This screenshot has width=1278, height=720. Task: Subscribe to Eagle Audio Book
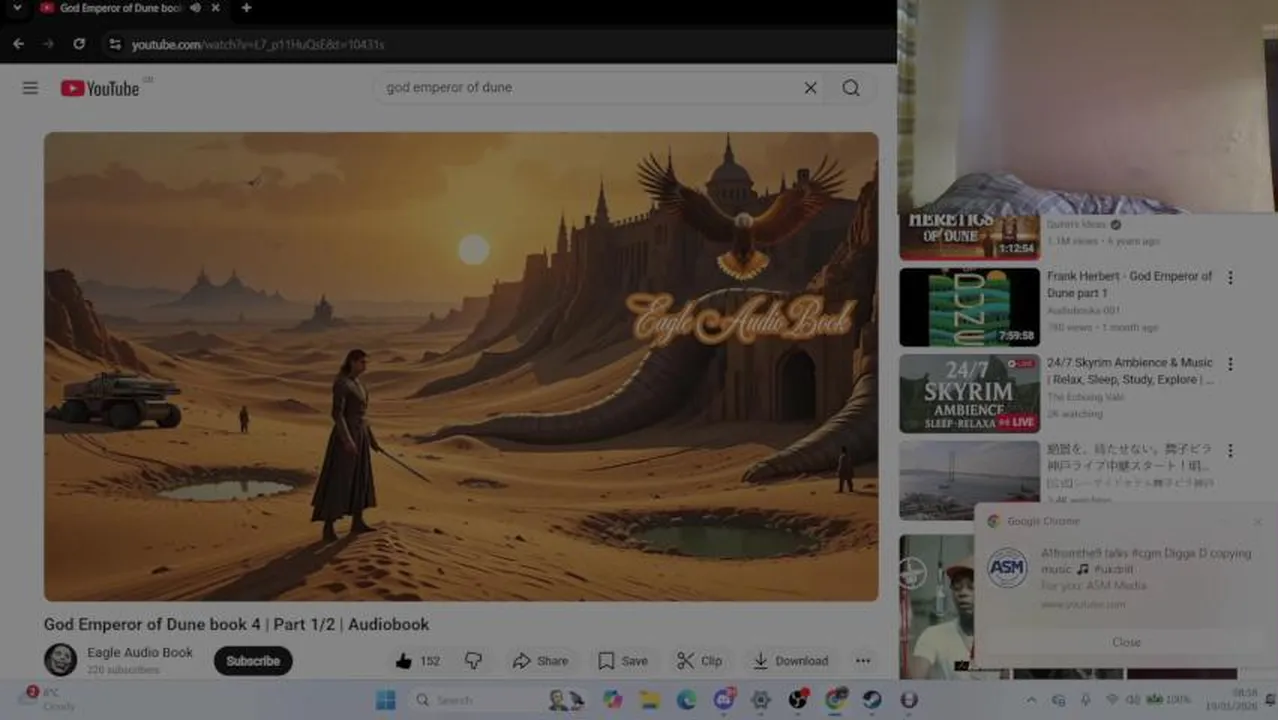tap(253, 661)
